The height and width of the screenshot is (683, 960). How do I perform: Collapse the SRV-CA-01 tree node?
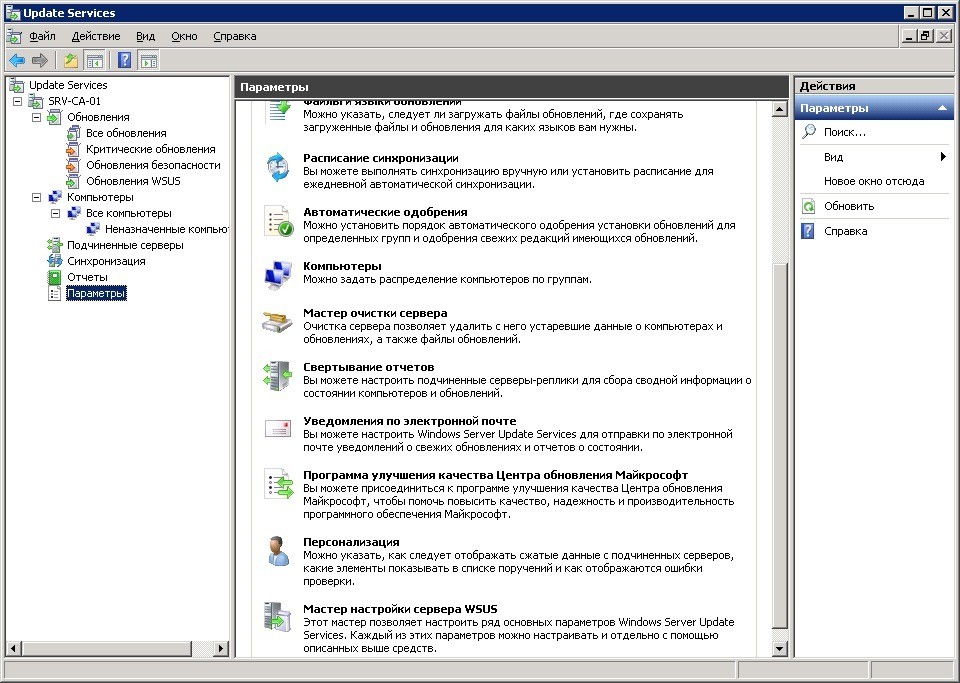tap(18, 101)
